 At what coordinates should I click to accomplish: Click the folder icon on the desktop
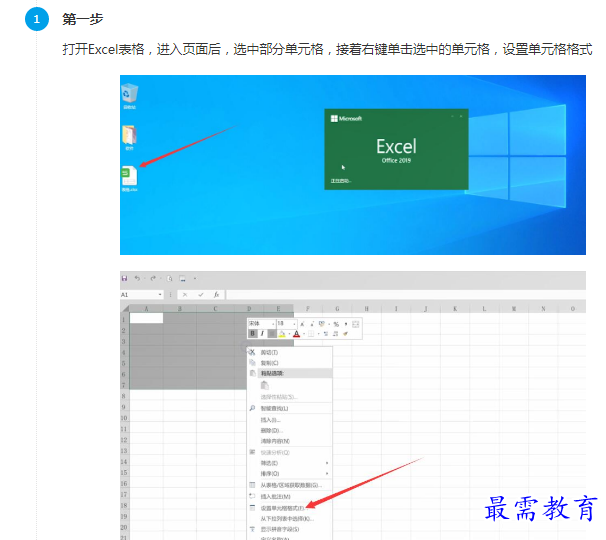coord(129,138)
